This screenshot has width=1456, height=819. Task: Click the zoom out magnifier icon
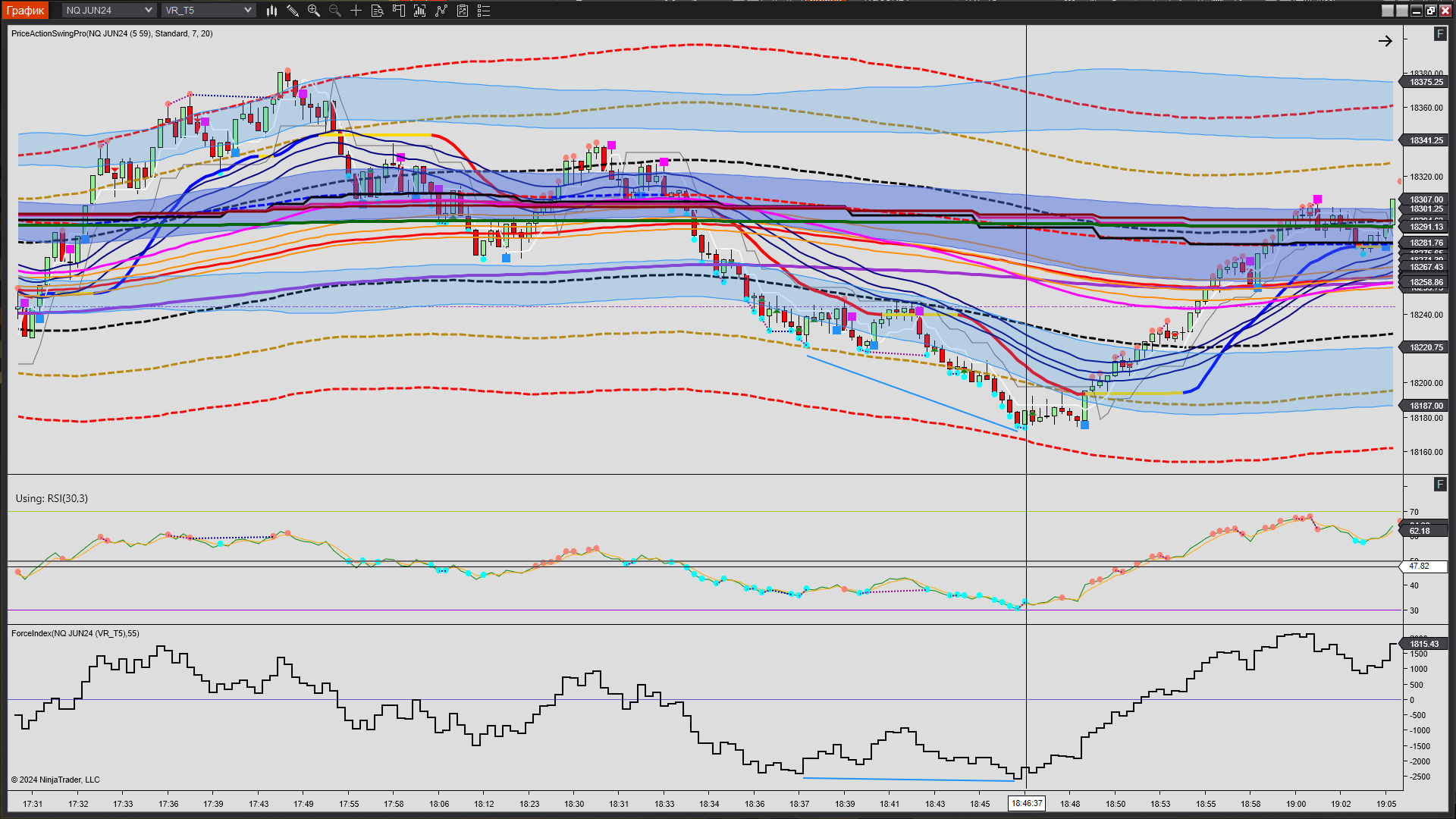tap(335, 11)
